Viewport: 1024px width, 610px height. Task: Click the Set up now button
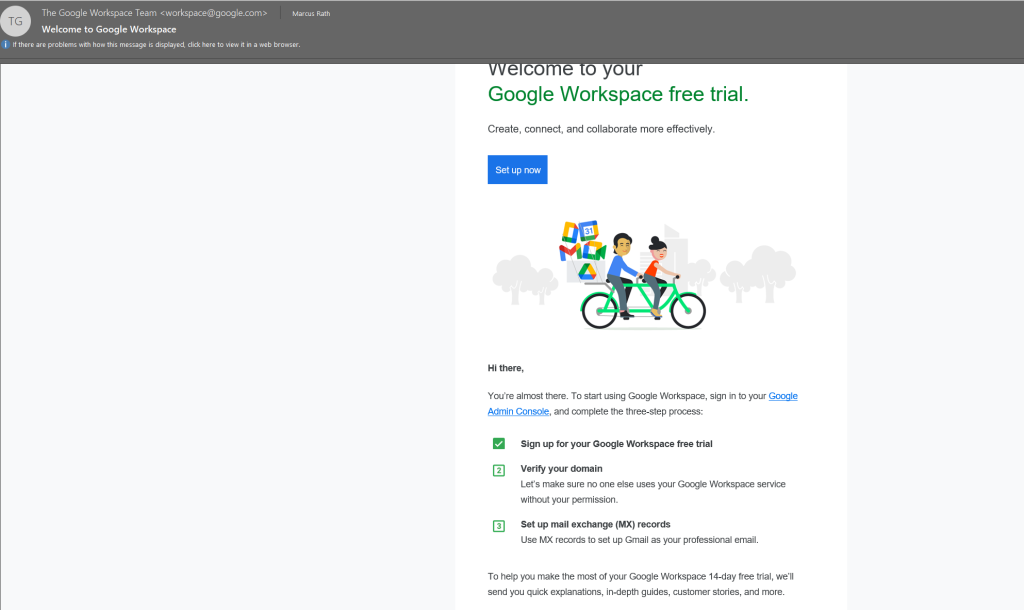coord(517,170)
